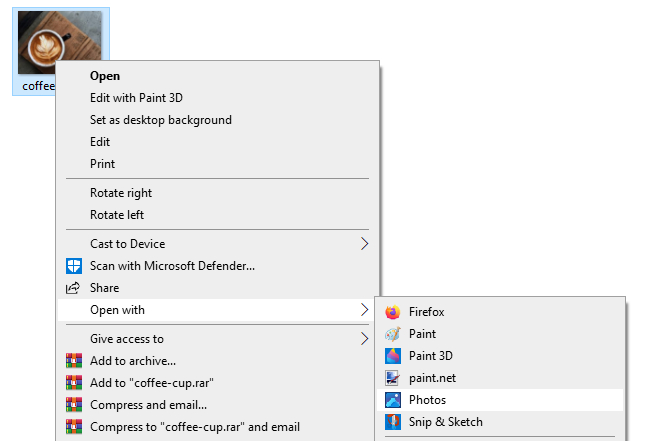Open the Cast to Device entry

pyautogui.click(x=217, y=244)
